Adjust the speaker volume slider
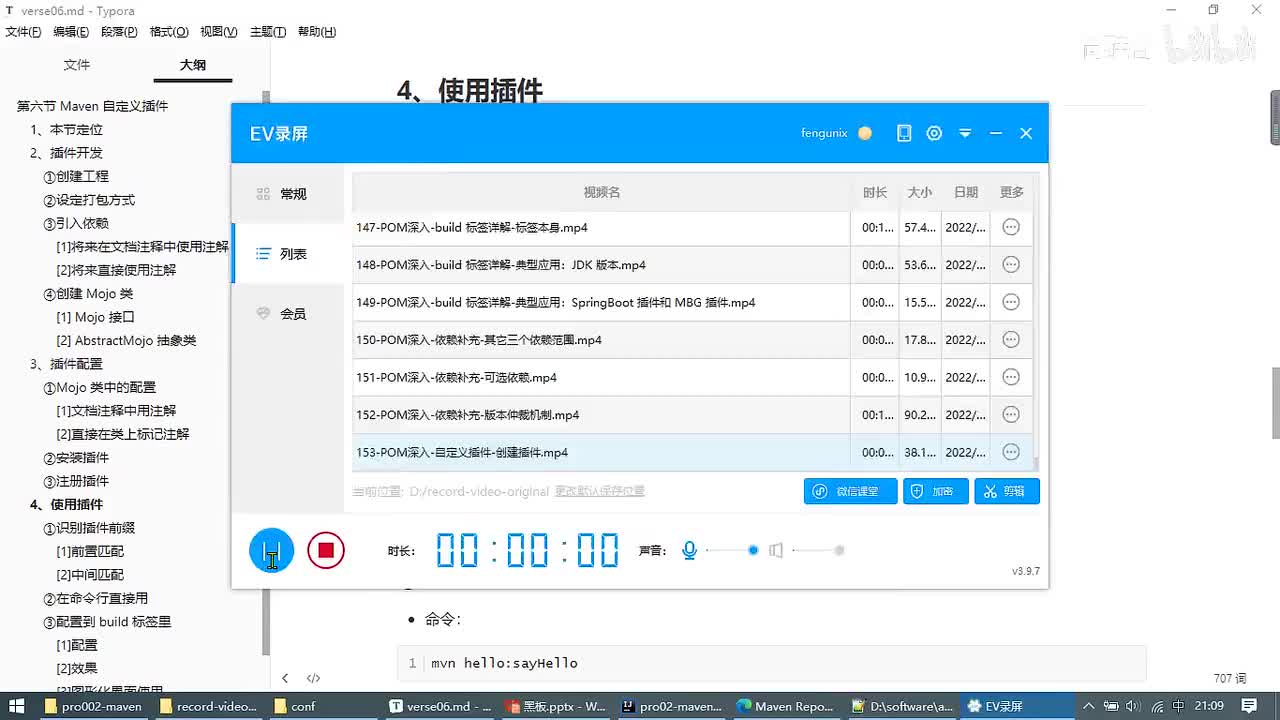The image size is (1280, 720). coord(819,550)
